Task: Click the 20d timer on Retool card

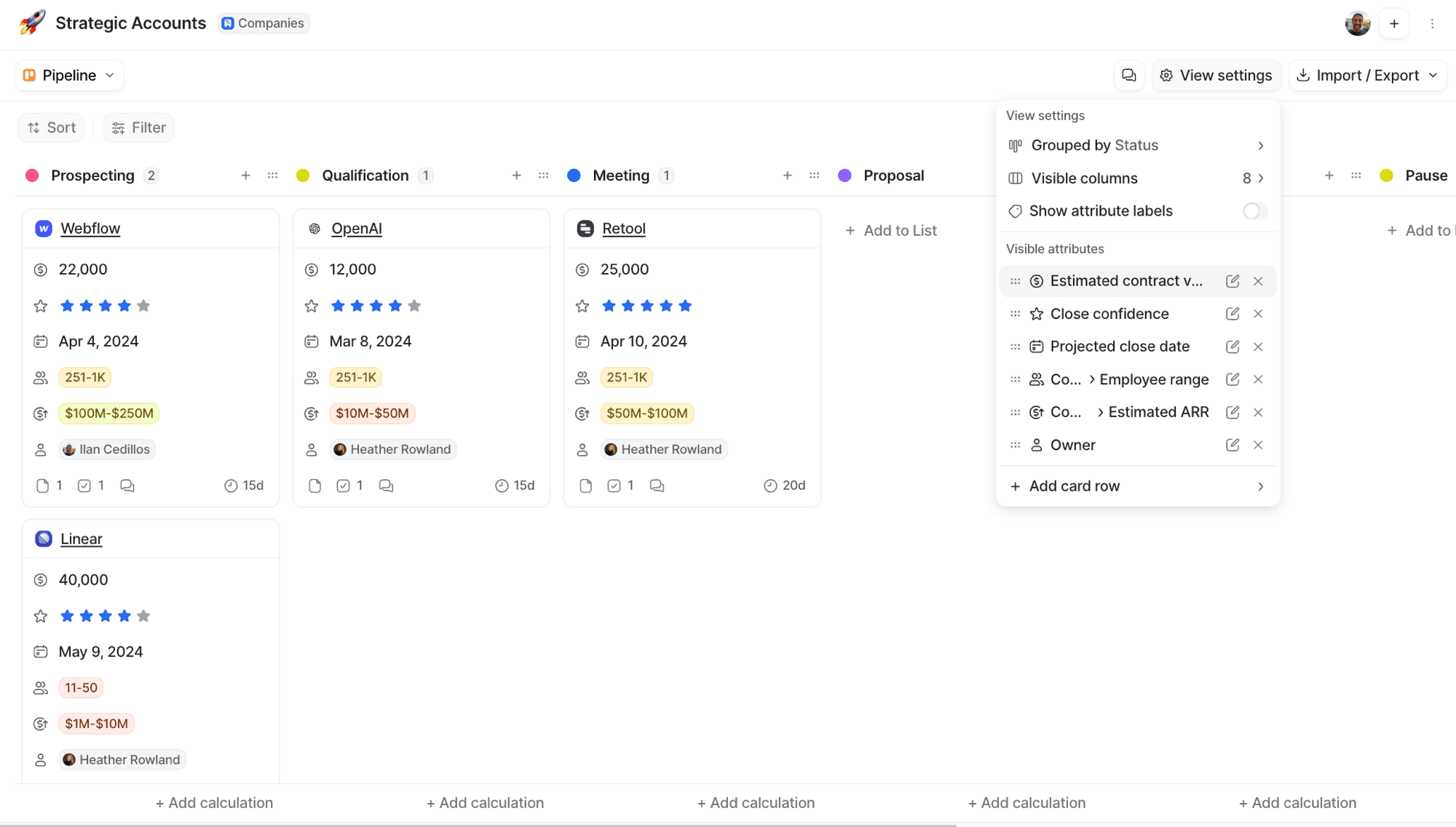Action: 785,486
